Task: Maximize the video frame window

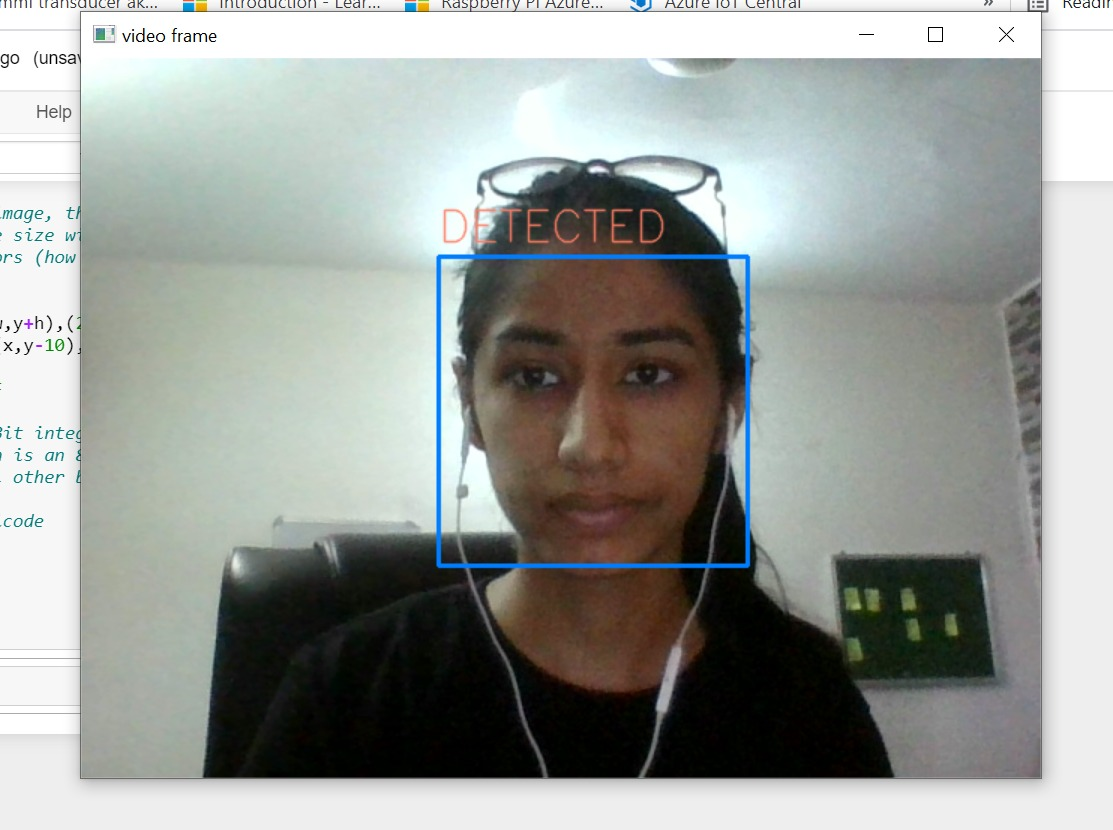Action: [935, 35]
